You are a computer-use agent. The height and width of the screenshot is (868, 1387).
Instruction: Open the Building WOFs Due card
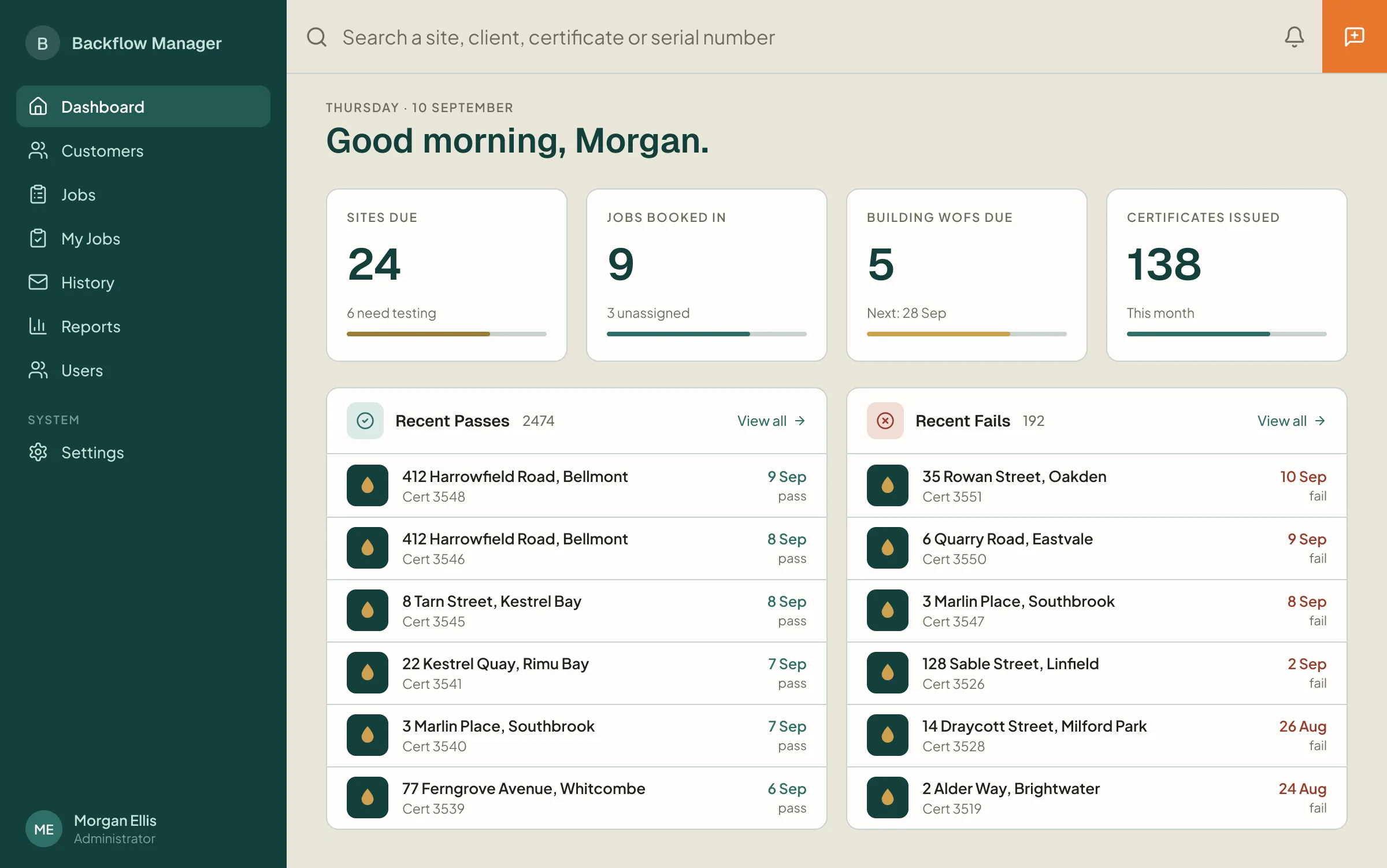click(x=967, y=275)
